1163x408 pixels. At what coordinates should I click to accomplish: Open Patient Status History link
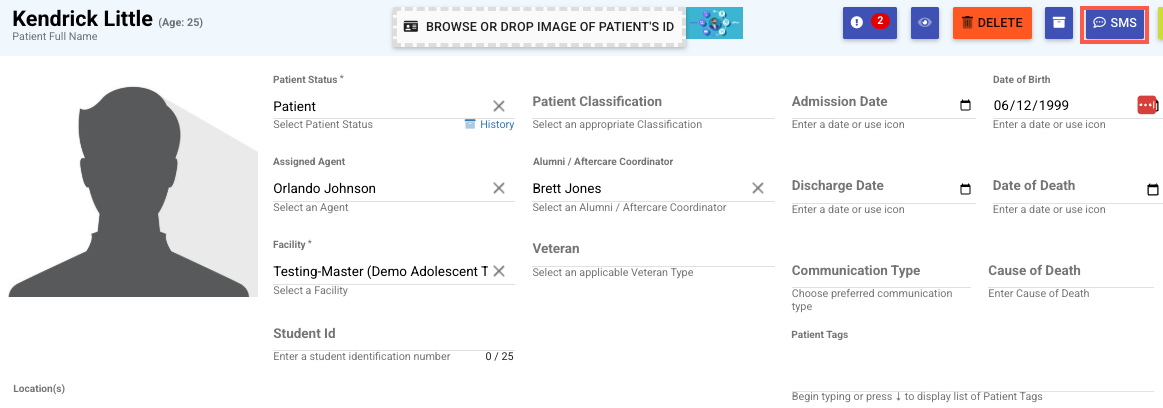tap(490, 125)
